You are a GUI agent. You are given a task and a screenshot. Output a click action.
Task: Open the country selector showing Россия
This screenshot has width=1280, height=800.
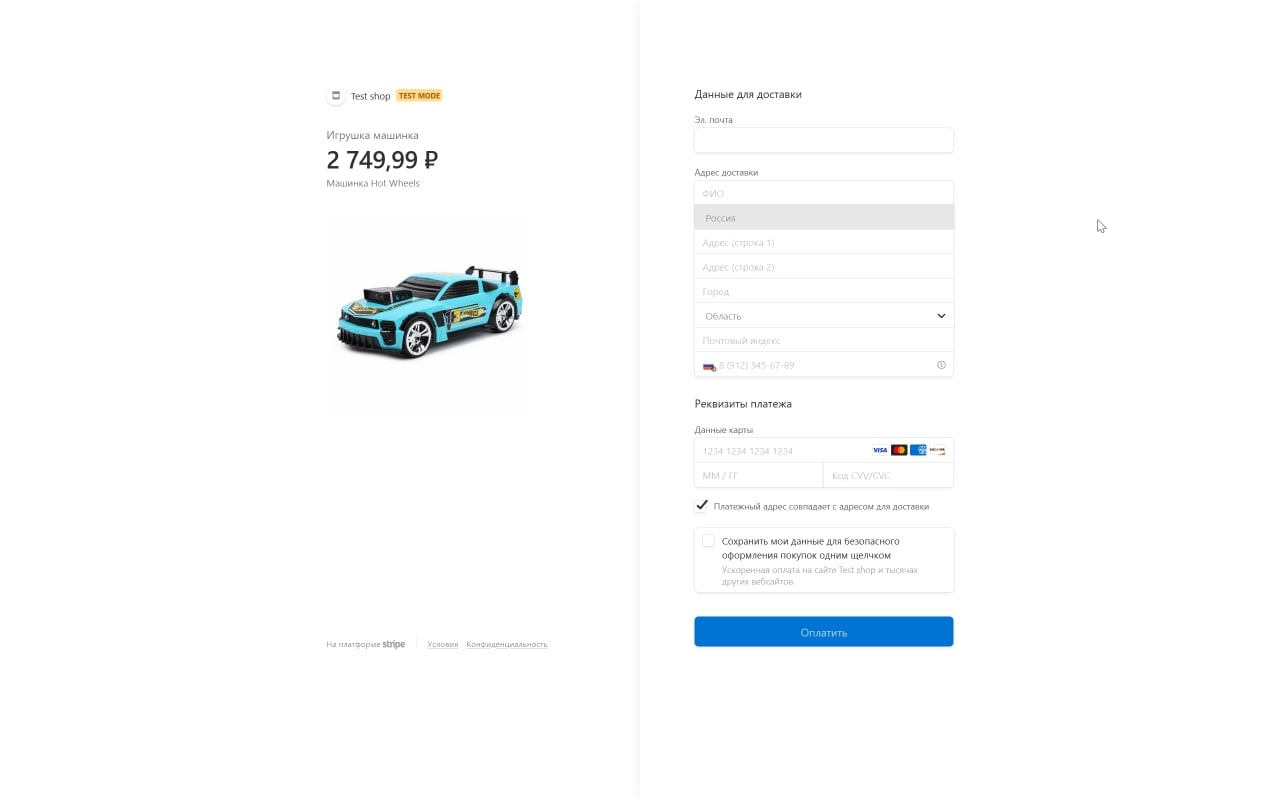click(823, 217)
